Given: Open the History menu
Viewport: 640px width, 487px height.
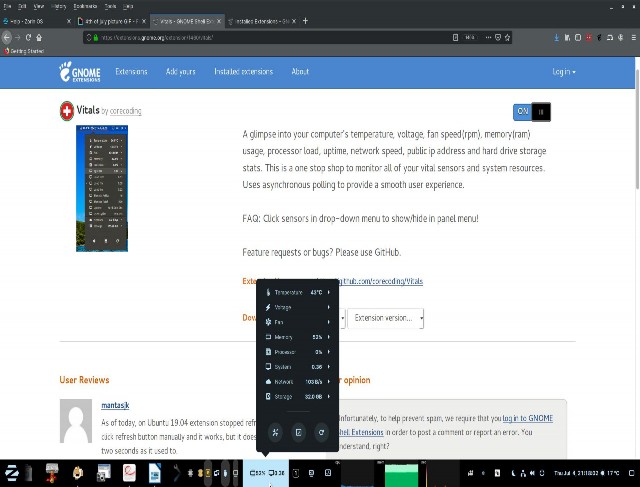Looking at the screenshot, I should coord(58,6).
